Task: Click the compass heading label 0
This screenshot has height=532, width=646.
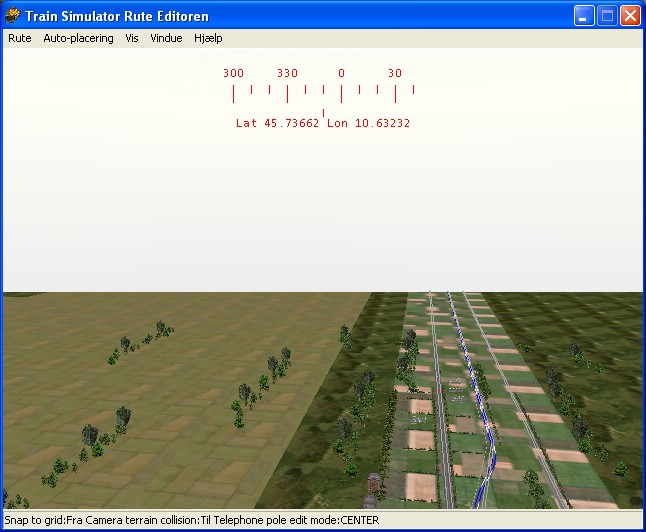Action: tap(341, 73)
